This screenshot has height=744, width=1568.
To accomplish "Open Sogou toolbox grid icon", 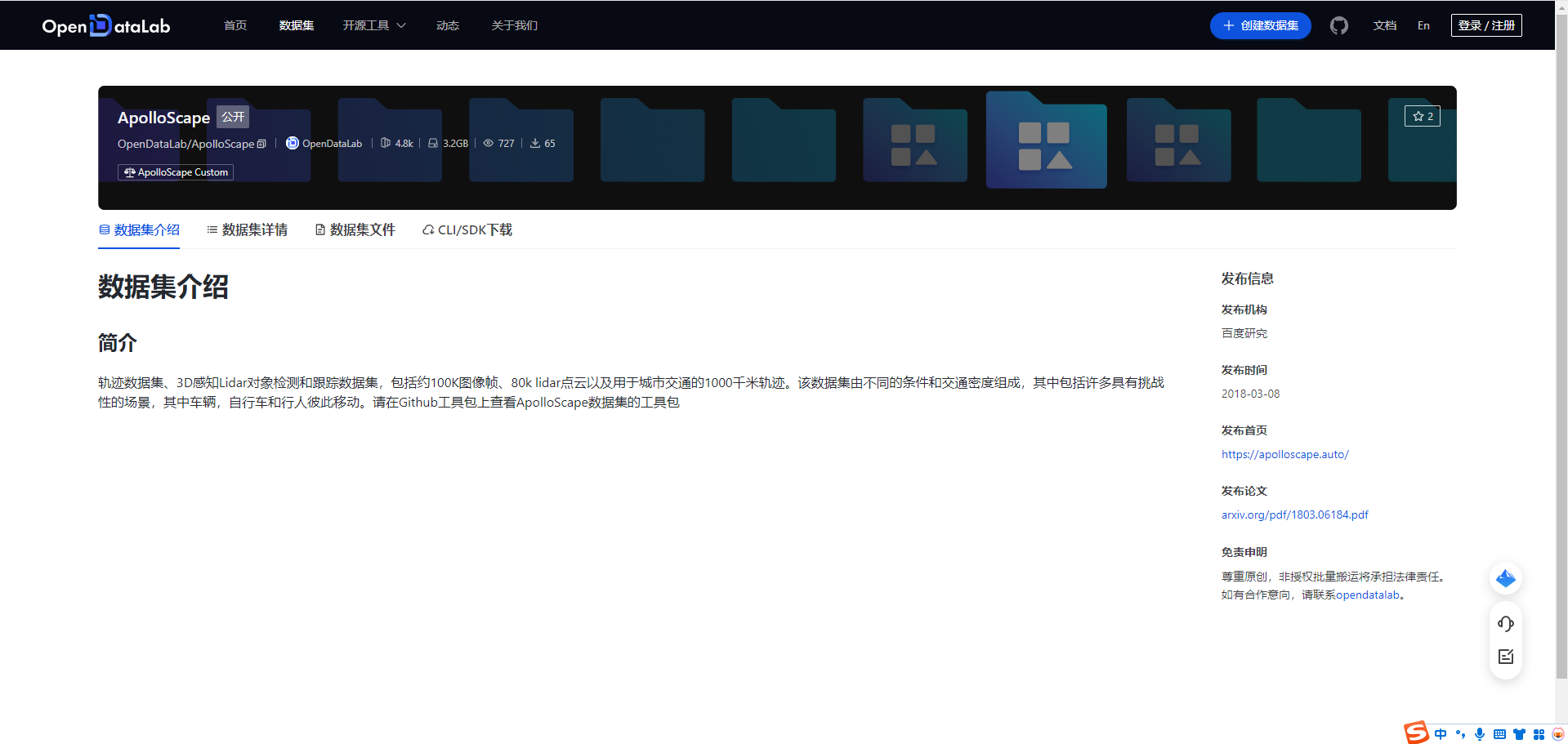I will [1539, 734].
